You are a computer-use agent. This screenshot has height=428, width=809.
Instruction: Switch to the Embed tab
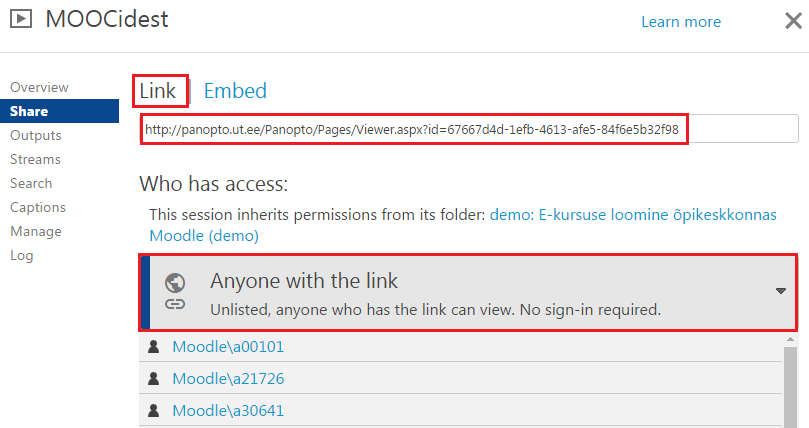point(235,91)
